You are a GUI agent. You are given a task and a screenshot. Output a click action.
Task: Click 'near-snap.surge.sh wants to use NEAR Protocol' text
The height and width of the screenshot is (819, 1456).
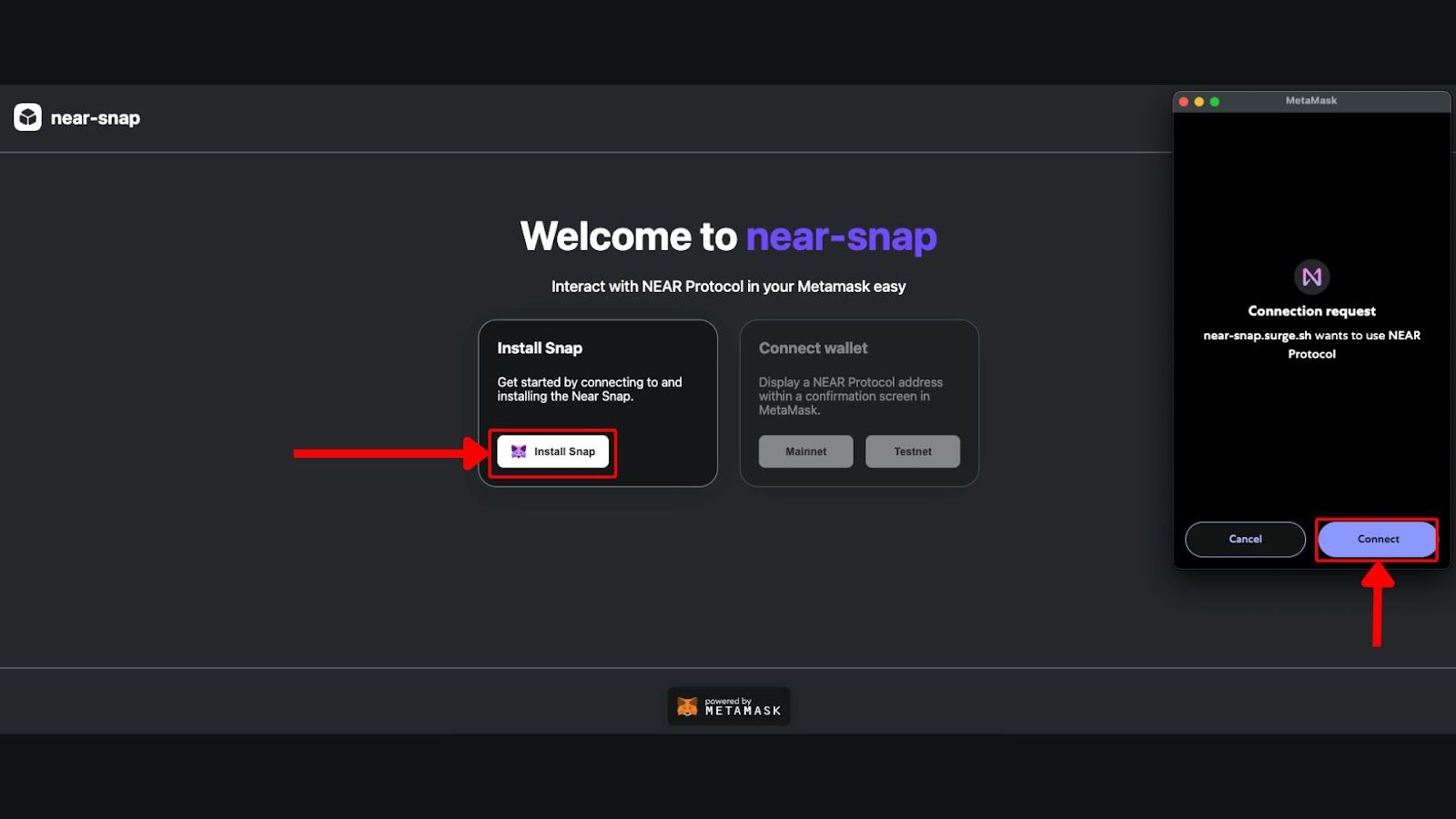[1311, 345]
